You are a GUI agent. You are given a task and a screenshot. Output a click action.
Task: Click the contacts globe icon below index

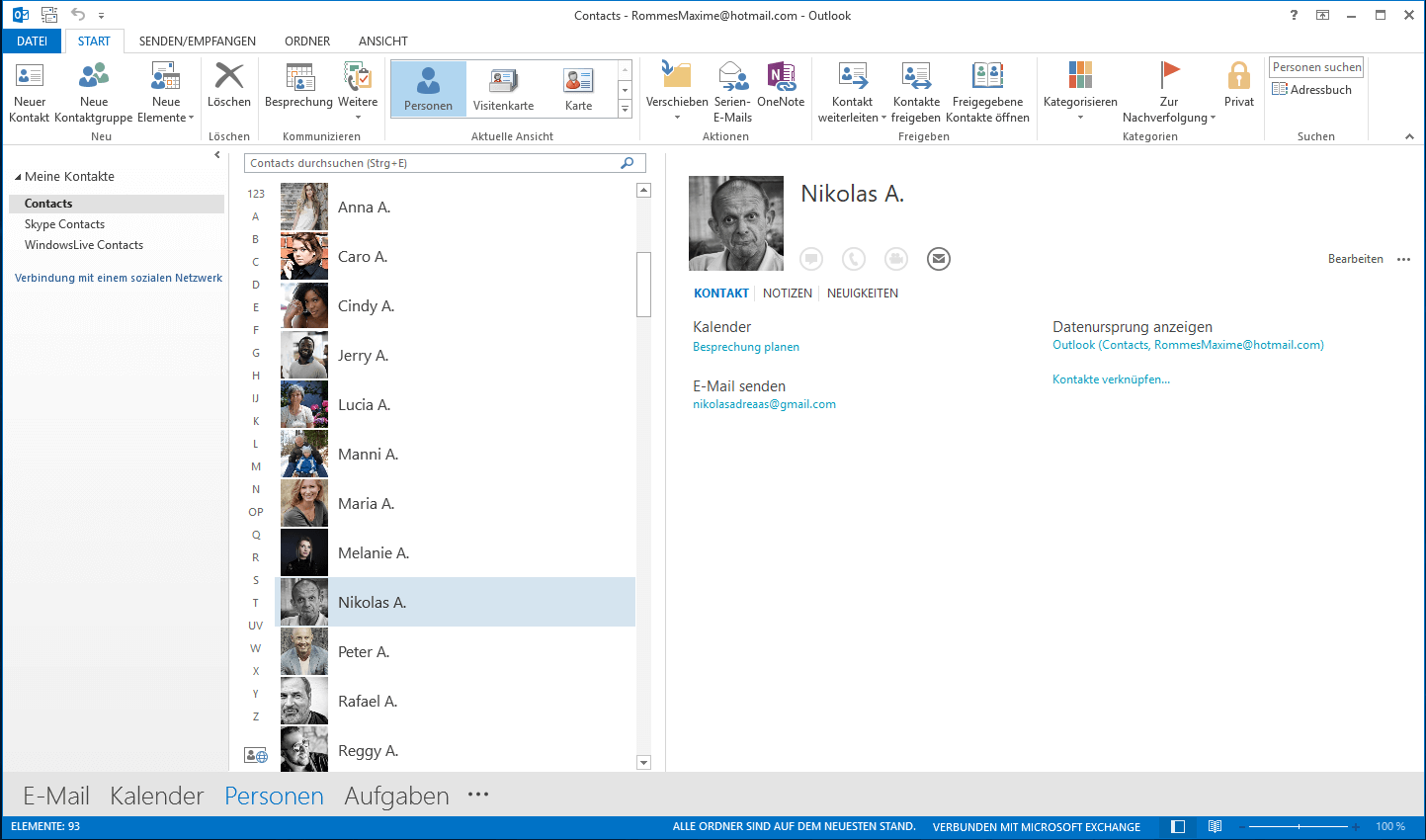tap(256, 755)
